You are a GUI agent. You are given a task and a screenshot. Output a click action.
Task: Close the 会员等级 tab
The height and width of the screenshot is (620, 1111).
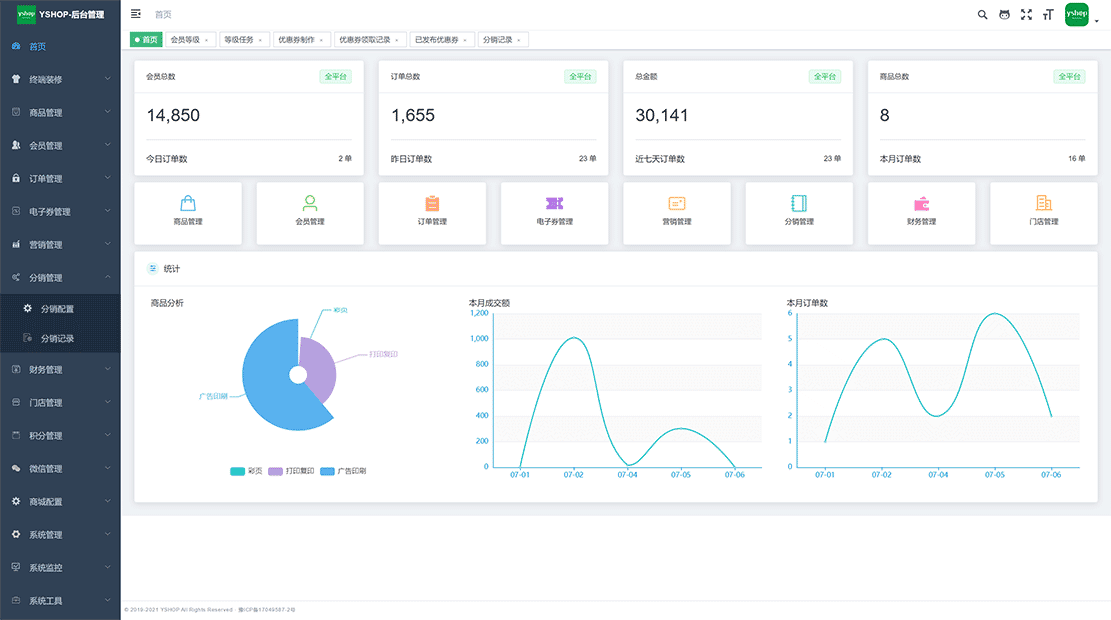[206, 40]
